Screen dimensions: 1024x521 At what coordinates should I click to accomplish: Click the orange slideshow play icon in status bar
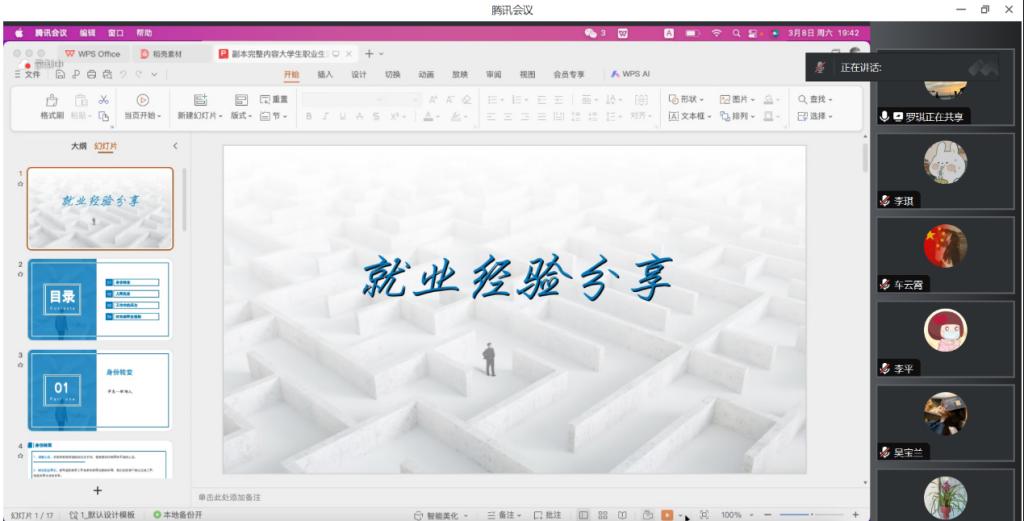coord(667,515)
